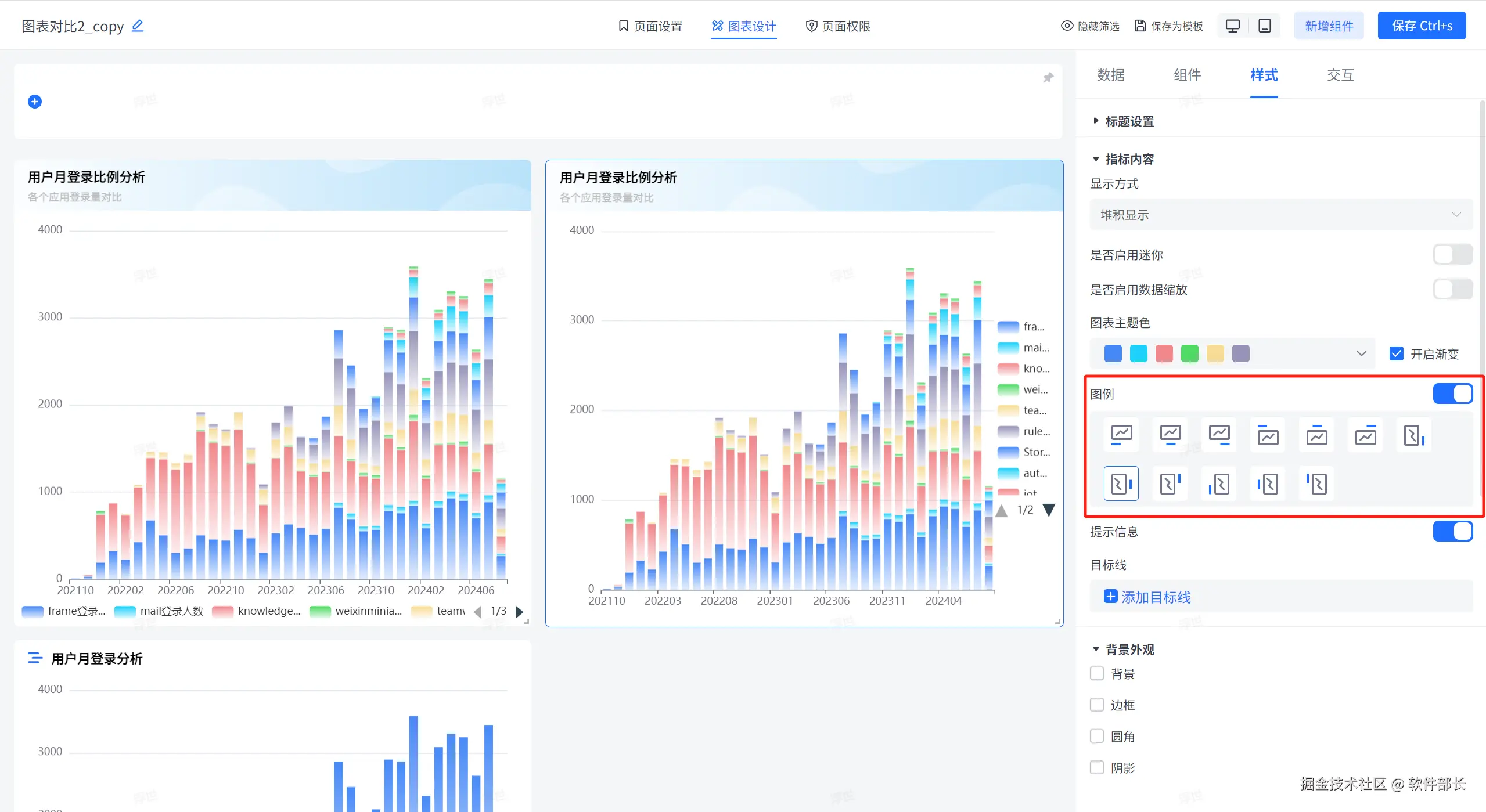Viewport: 1486px width, 812px height.
Task: Enable the 是否启用迷你 switch
Action: point(1452,254)
